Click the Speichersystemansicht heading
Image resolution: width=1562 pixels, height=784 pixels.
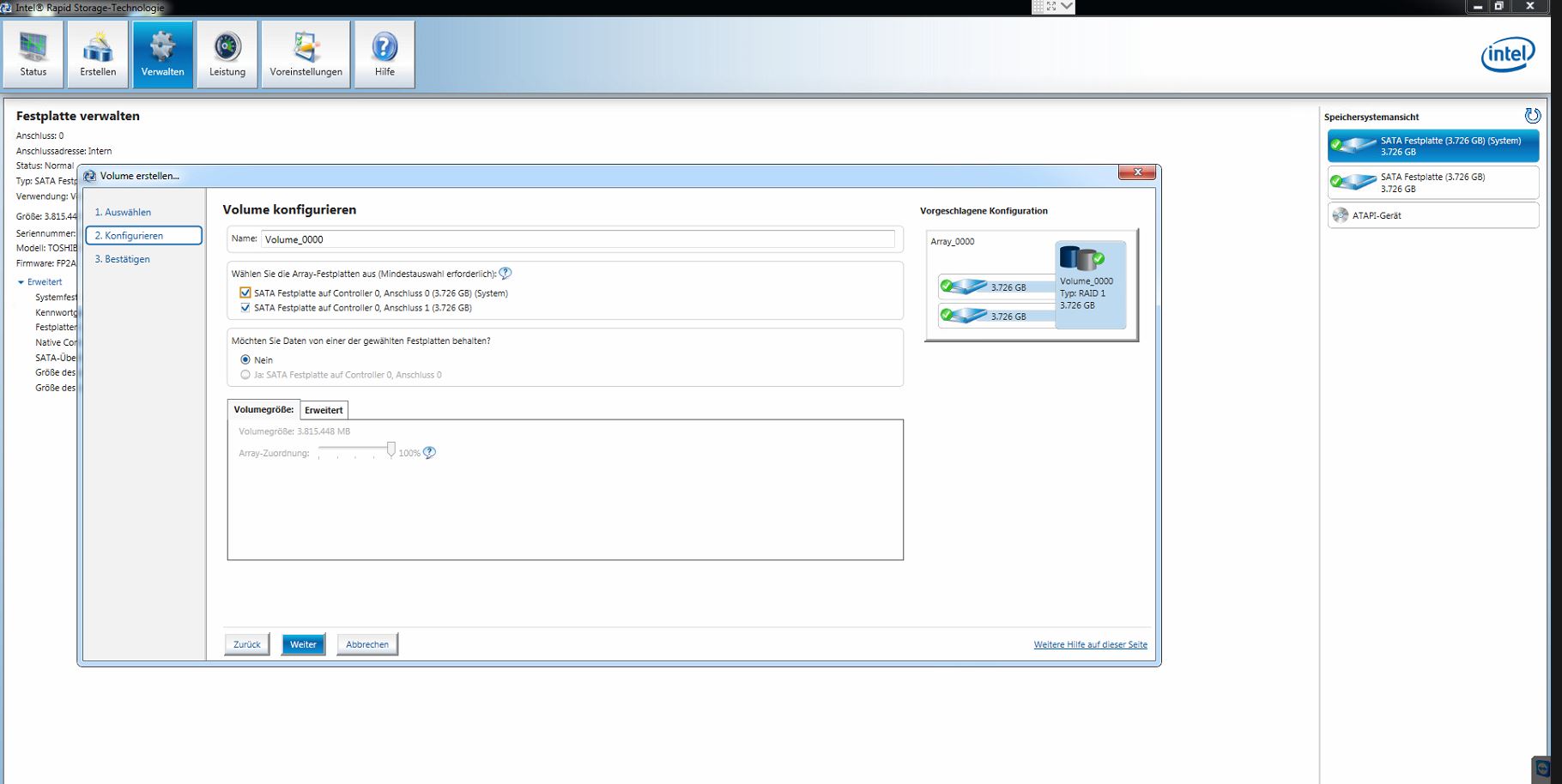1371,117
